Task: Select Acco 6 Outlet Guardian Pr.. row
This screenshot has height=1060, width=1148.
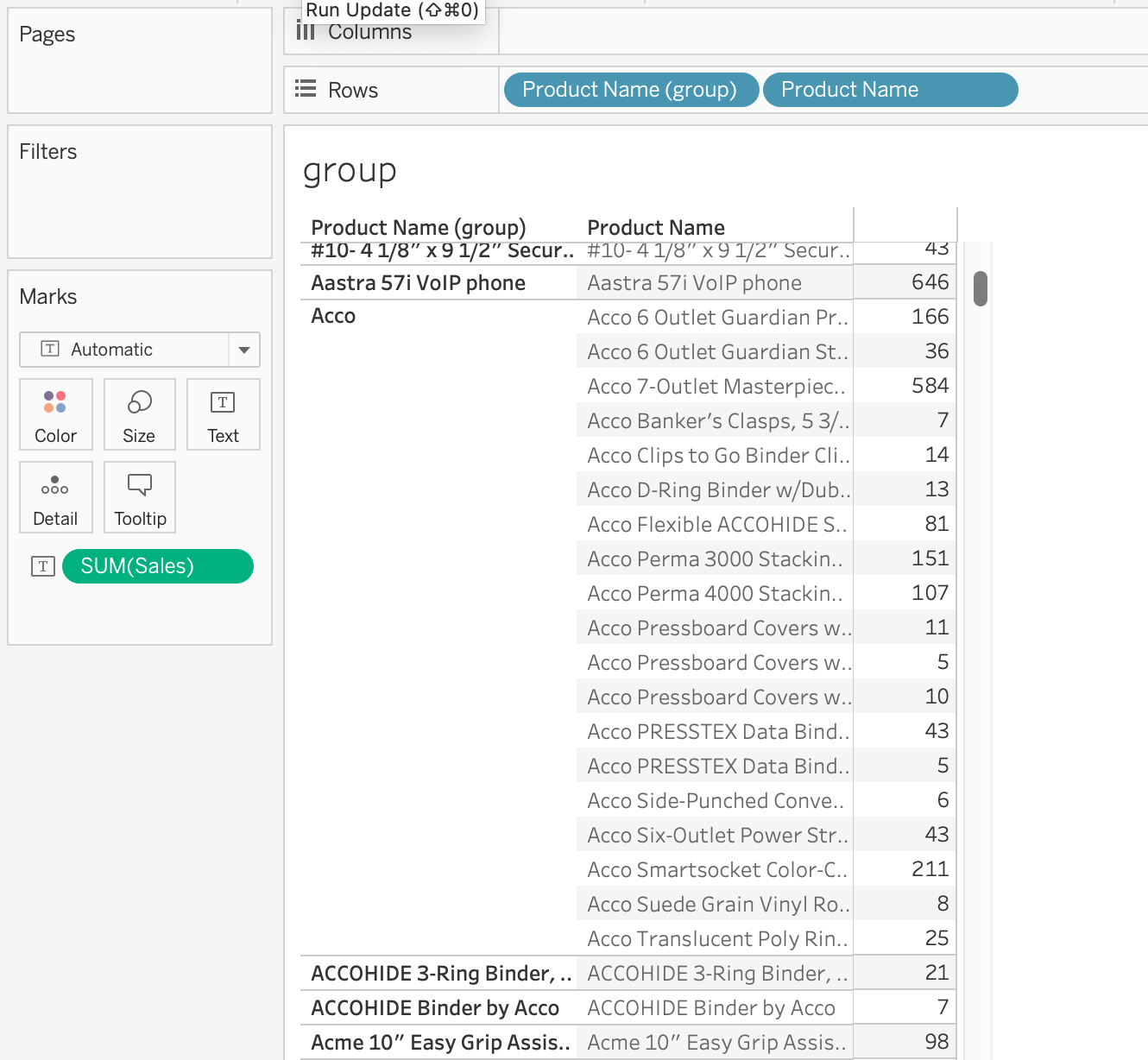Action: [x=715, y=318]
